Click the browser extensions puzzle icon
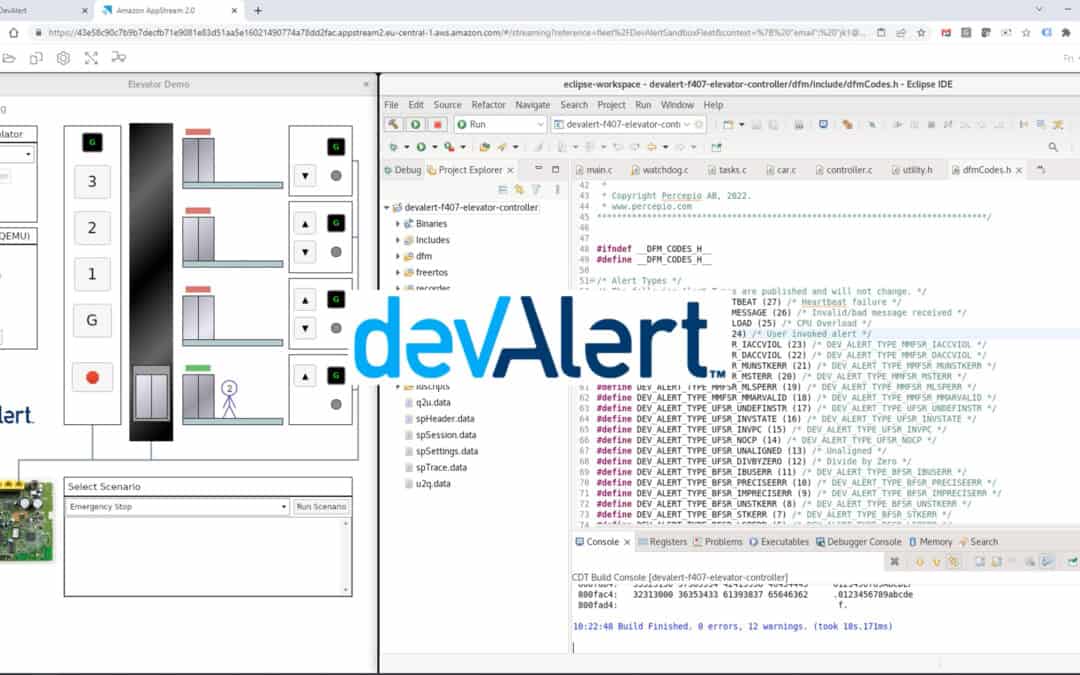The image size is (1080, 675). (x=1066, y=32)
